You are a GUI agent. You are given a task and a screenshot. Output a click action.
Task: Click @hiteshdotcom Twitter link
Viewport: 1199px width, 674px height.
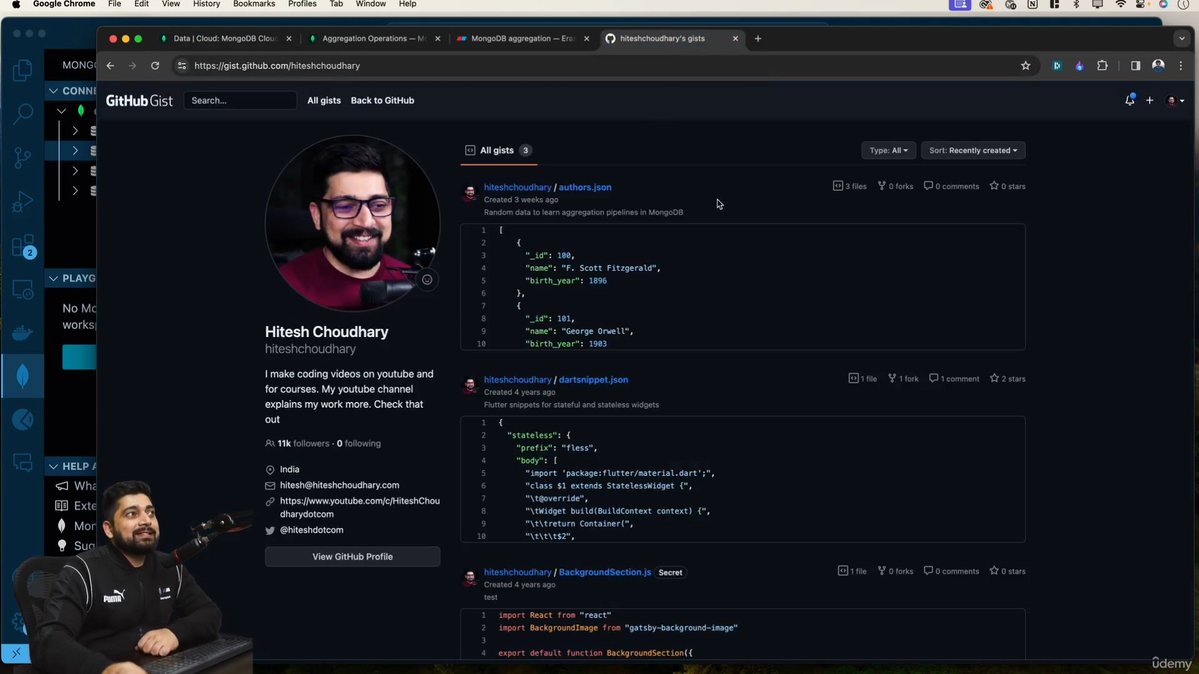click(311, 529)
